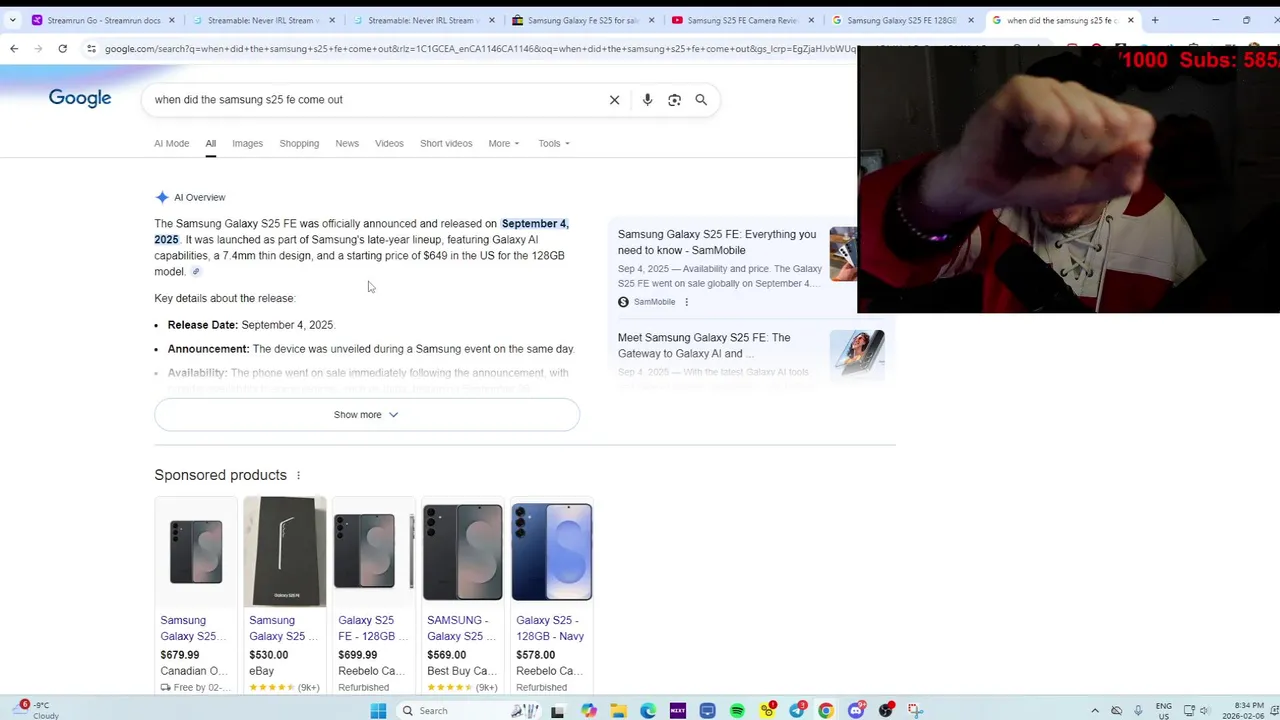Click the navy blue Galaxy S25 product image
Viewport: 1280px width, 720px height.
point(552,552)
